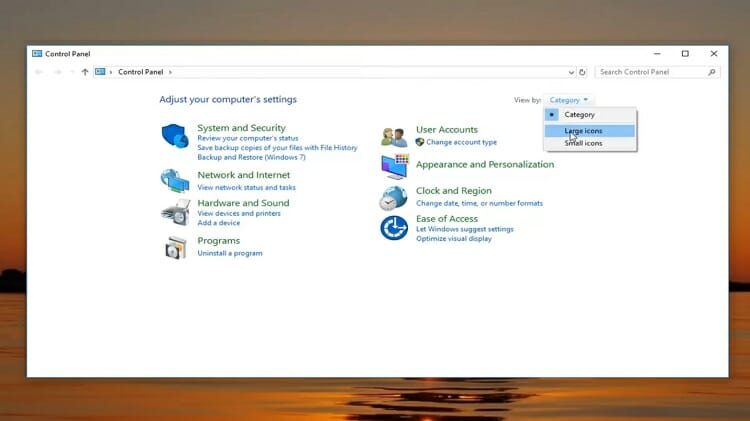Expand the chevron after Control Panel breadcrumb
Screen dimensions: 750x421
[170, 72]
